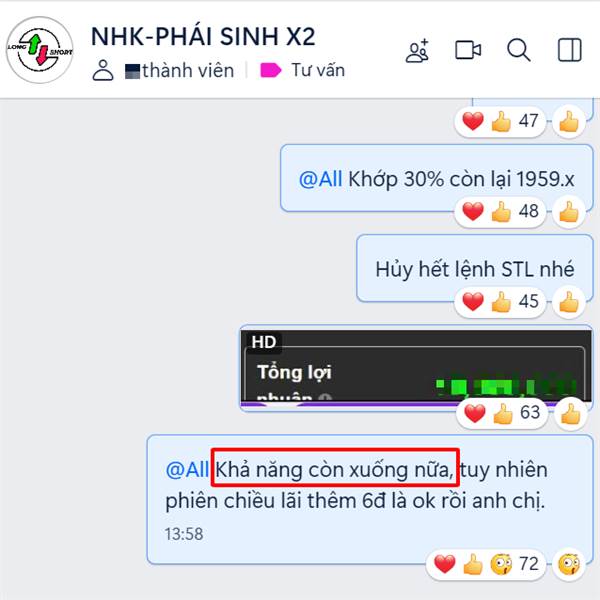Click the pink Tư vấn label tag
Screen dimensions: 600x600
click(302, 70)
